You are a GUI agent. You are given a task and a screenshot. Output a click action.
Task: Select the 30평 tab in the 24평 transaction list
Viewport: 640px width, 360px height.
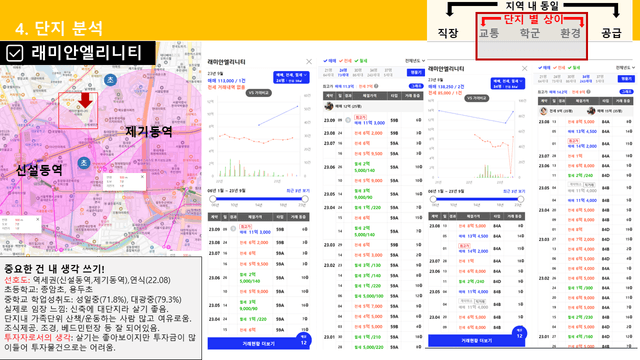click(358, 73)
